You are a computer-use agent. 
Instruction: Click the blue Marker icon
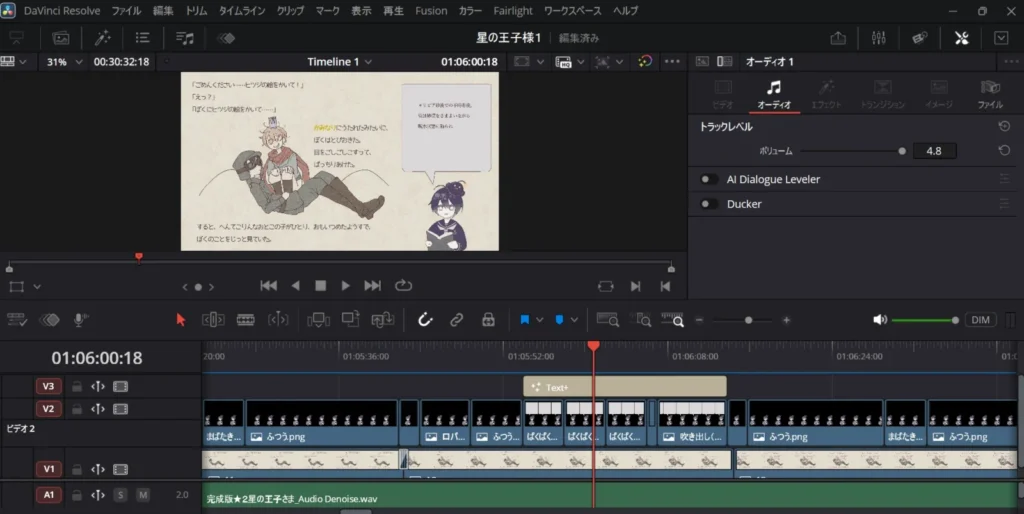(559, 319)
